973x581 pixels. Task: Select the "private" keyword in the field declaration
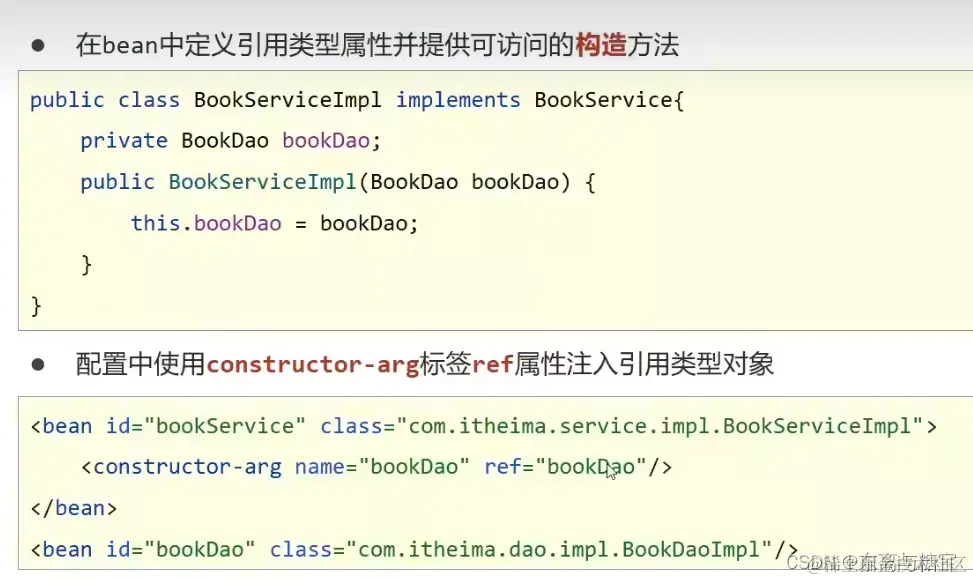(x=124, y=141)
